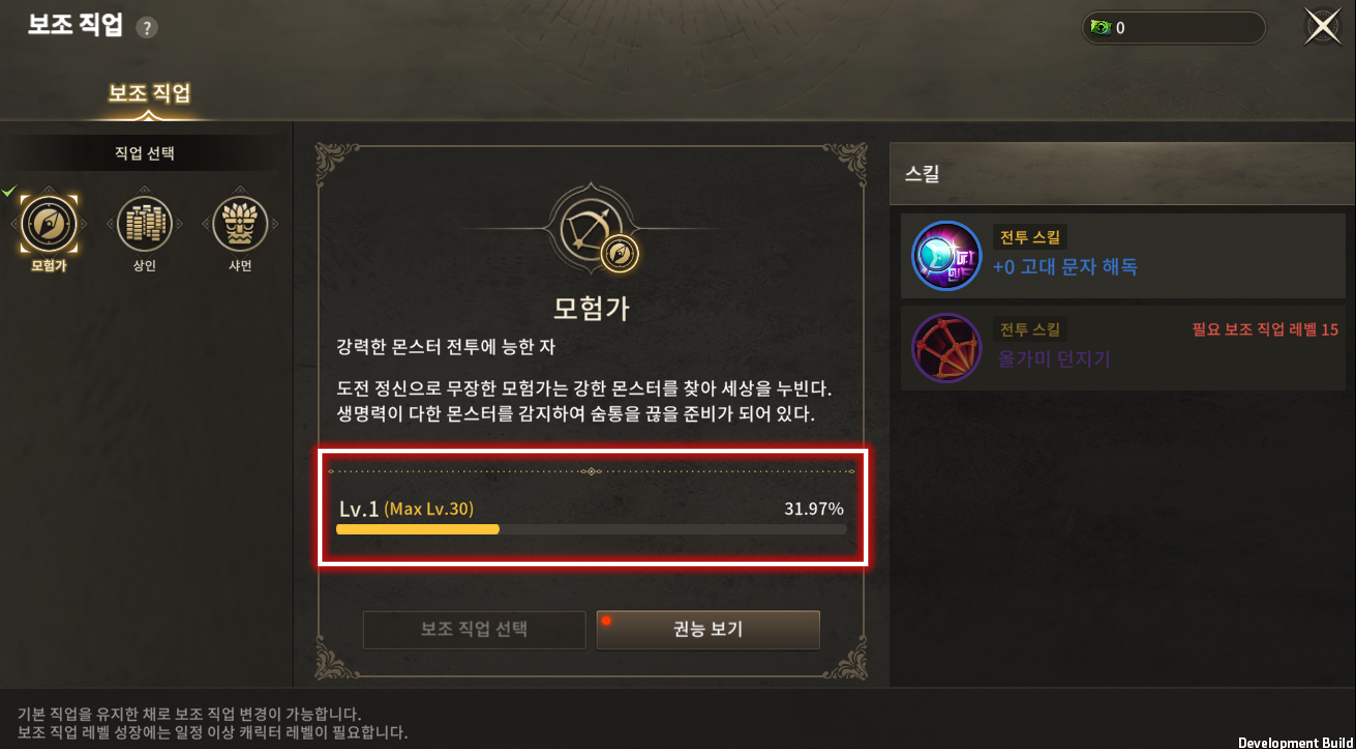Click the 올가미 던지기 skill icon
1356x749 pixels.
click(x=946, y=348)
